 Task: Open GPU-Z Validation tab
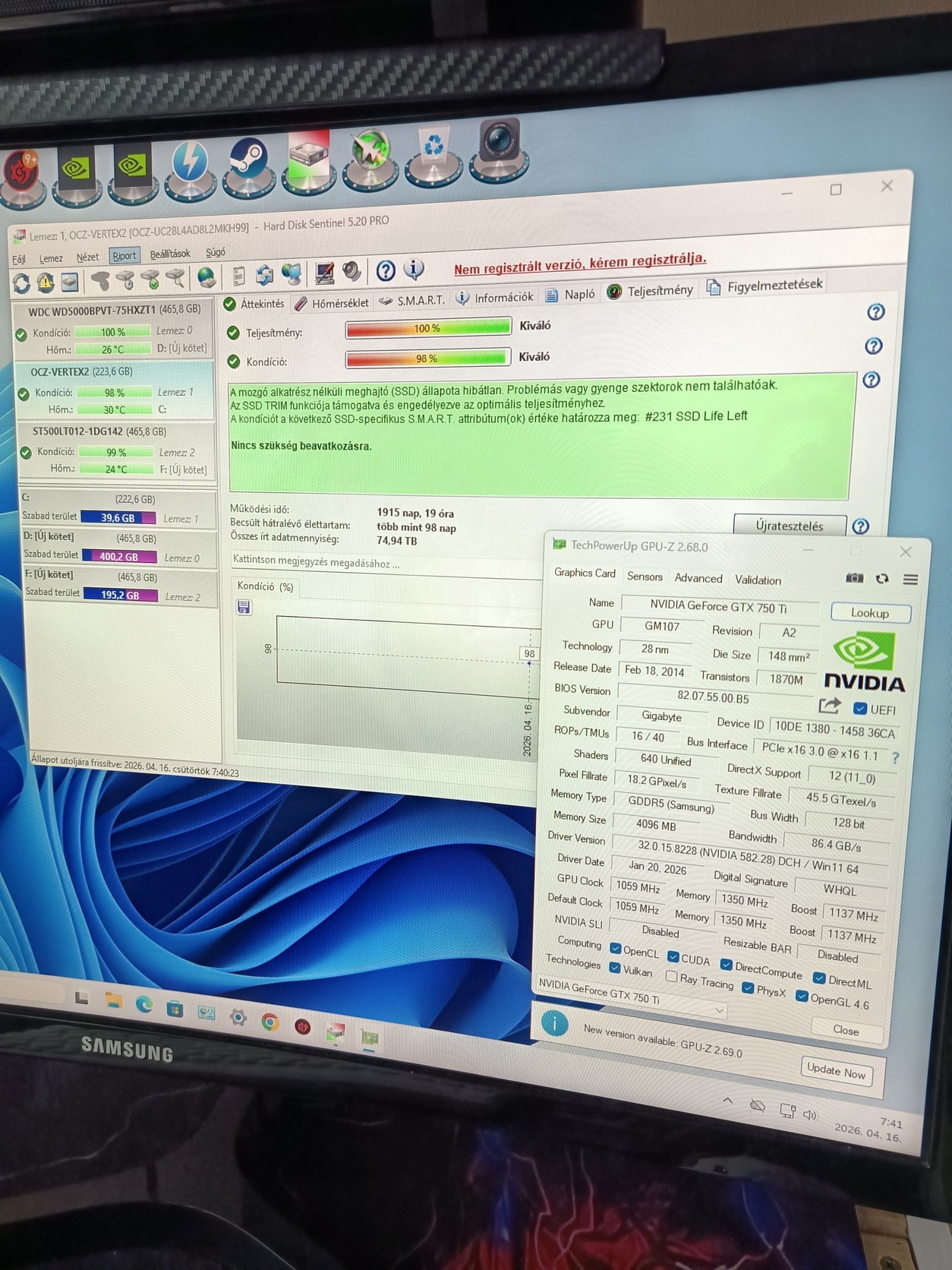(758, 580)
